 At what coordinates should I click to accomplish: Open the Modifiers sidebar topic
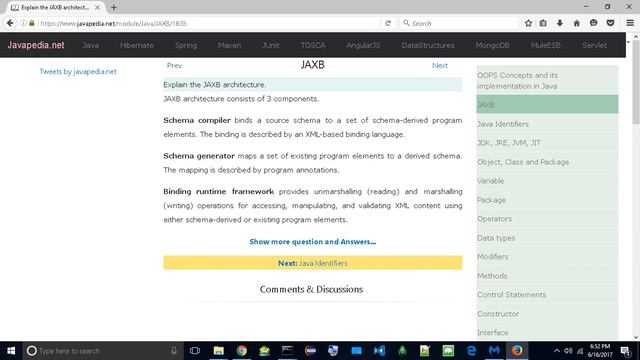tap(547, 256)
